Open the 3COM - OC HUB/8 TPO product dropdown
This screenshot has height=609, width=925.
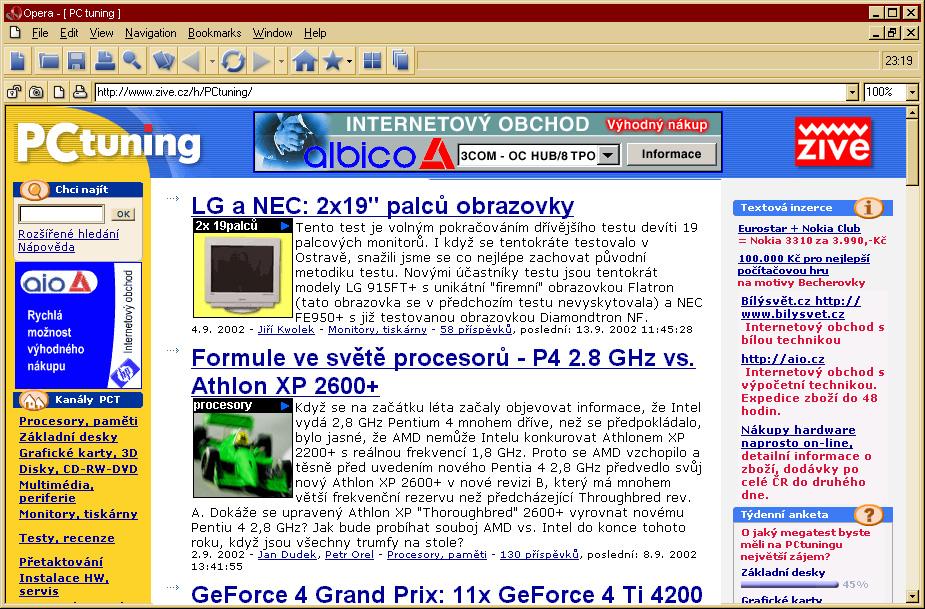point(608,155)
